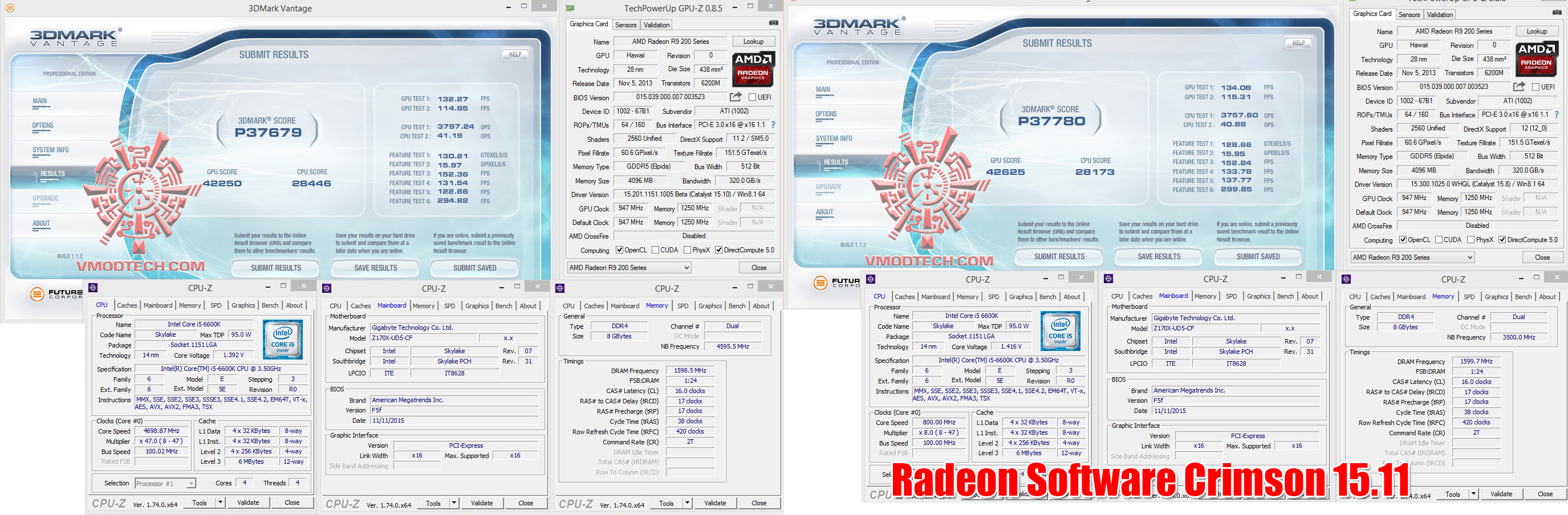1568x515 pixels.
Task: Click the Lookup button in left GPU-Z
Action: click(753, 42)
